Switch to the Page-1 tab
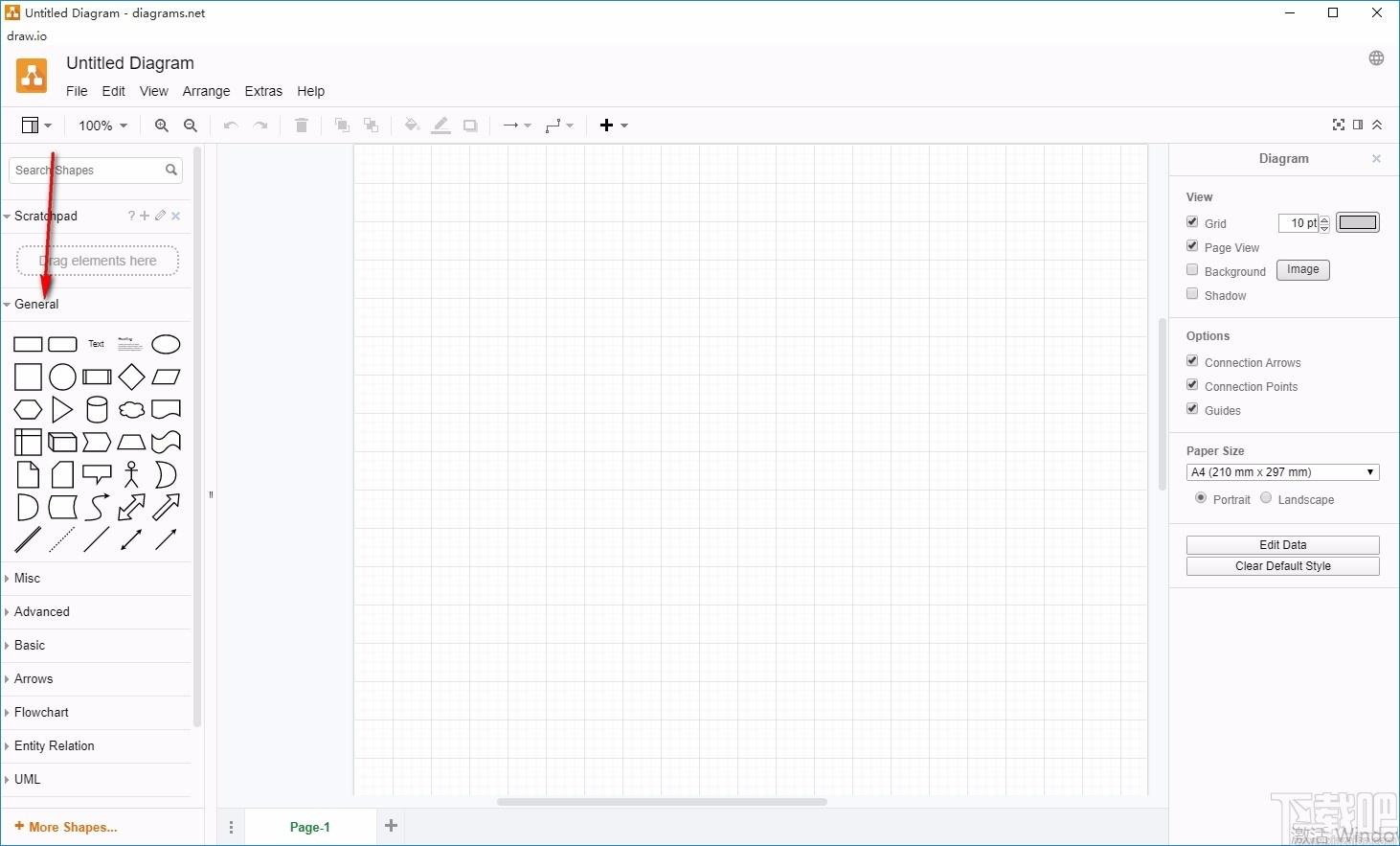This screenshot has width=1400, height=846. [310, 827]
